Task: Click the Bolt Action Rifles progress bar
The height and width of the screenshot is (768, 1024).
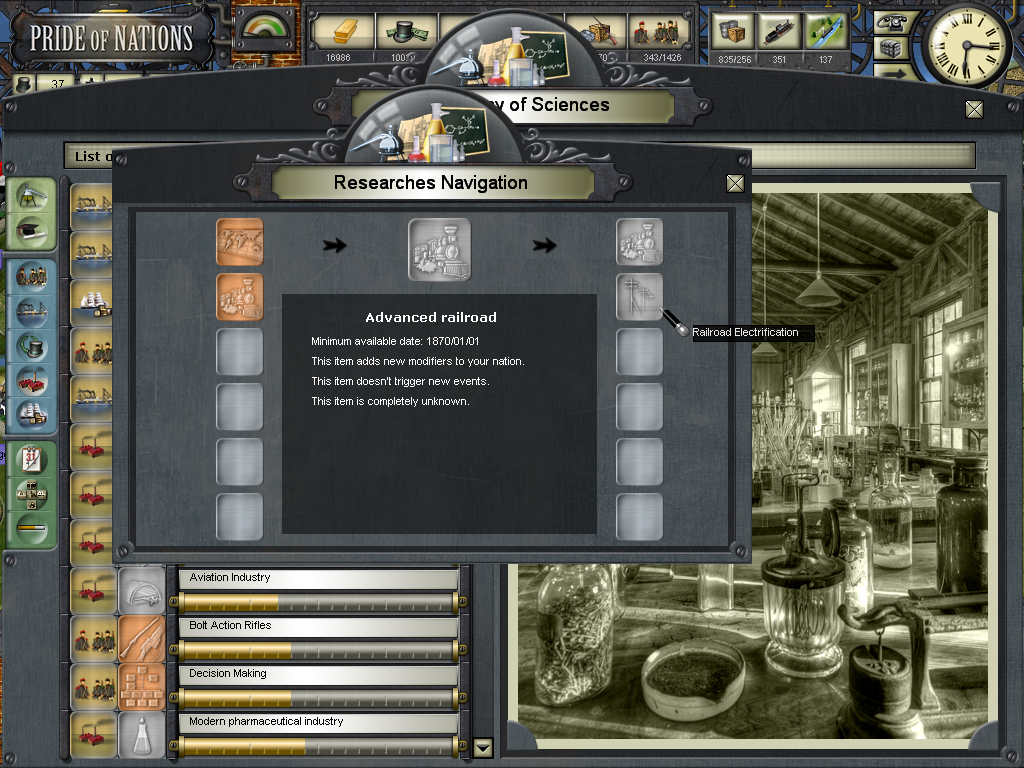Action: click(x=318, y=650)
